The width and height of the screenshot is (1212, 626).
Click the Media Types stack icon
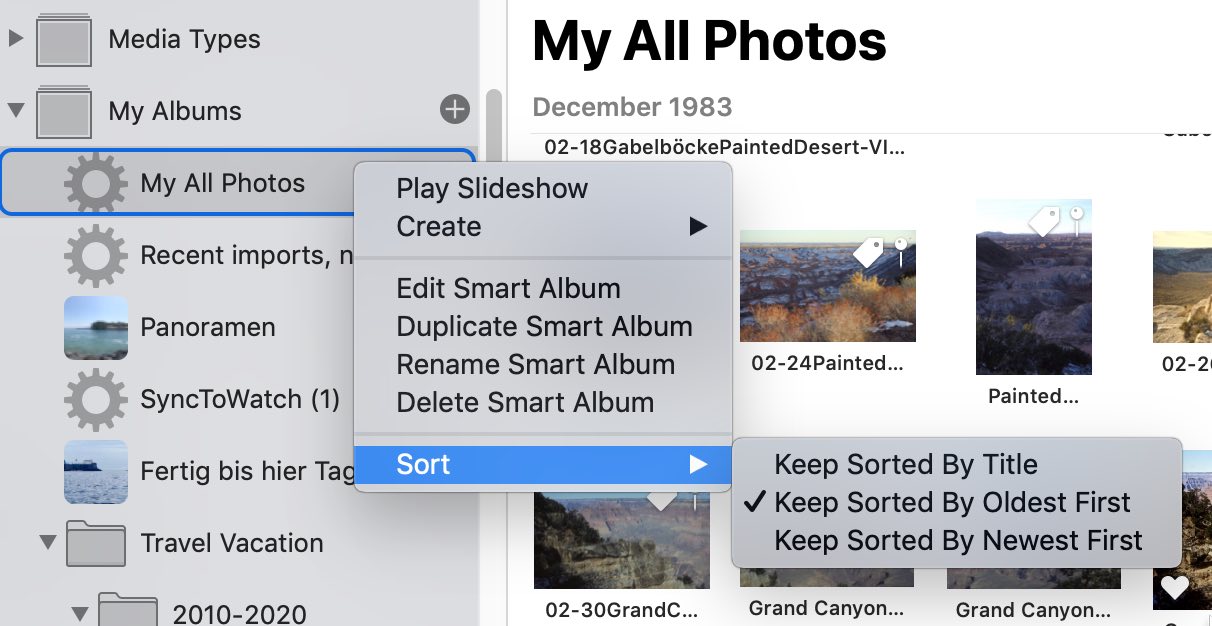(x=65, y=39)
